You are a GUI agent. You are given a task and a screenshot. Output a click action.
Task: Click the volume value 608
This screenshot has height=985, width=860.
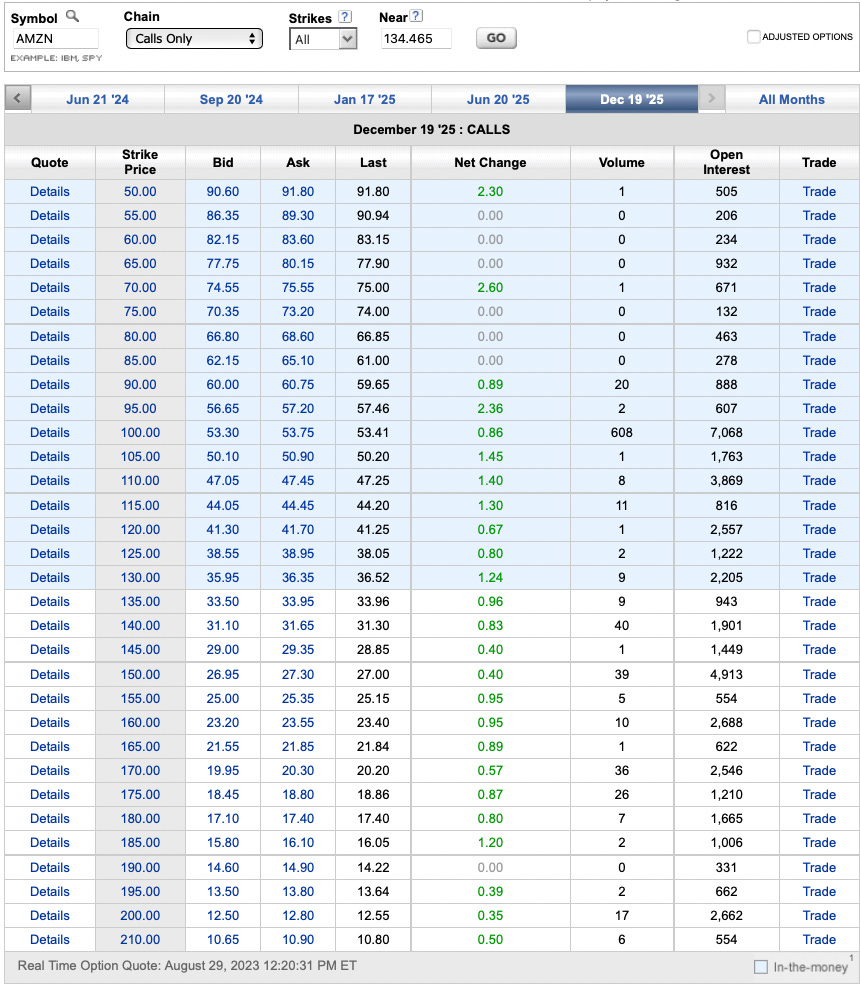tap(621, 432)
